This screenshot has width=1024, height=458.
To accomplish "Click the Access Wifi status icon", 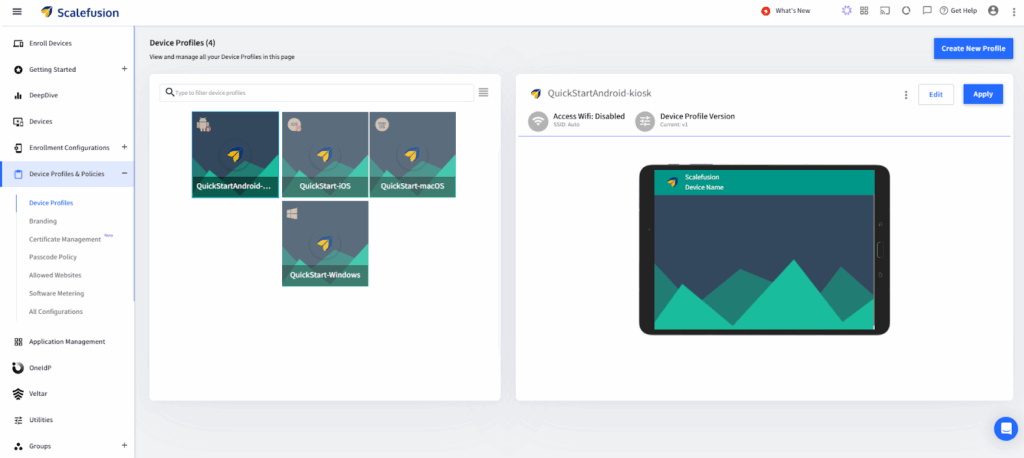I will coord(538,121).
